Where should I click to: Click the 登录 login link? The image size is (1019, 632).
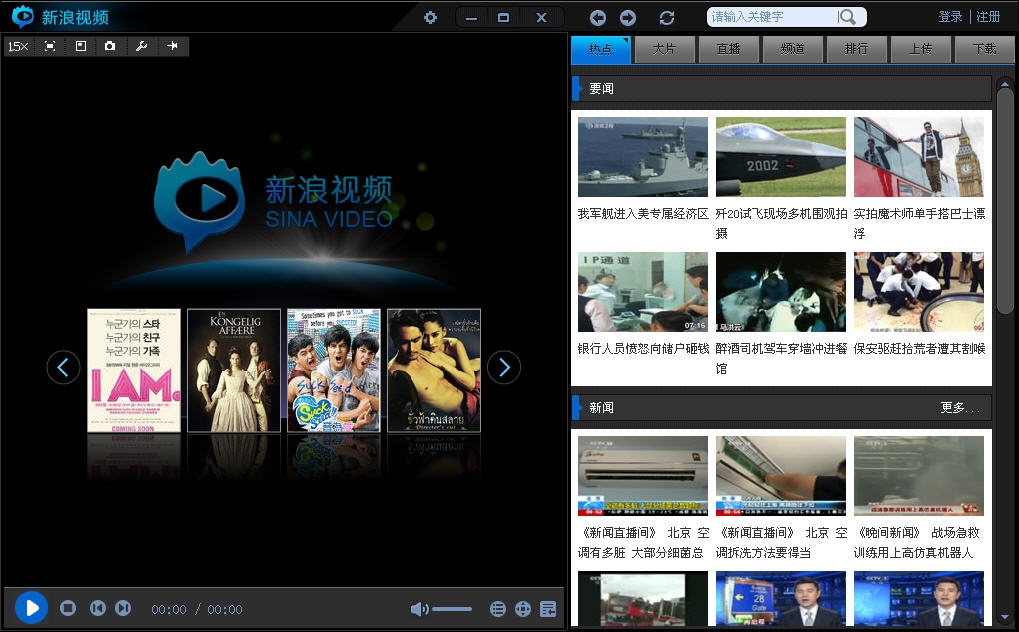[950, 17]
